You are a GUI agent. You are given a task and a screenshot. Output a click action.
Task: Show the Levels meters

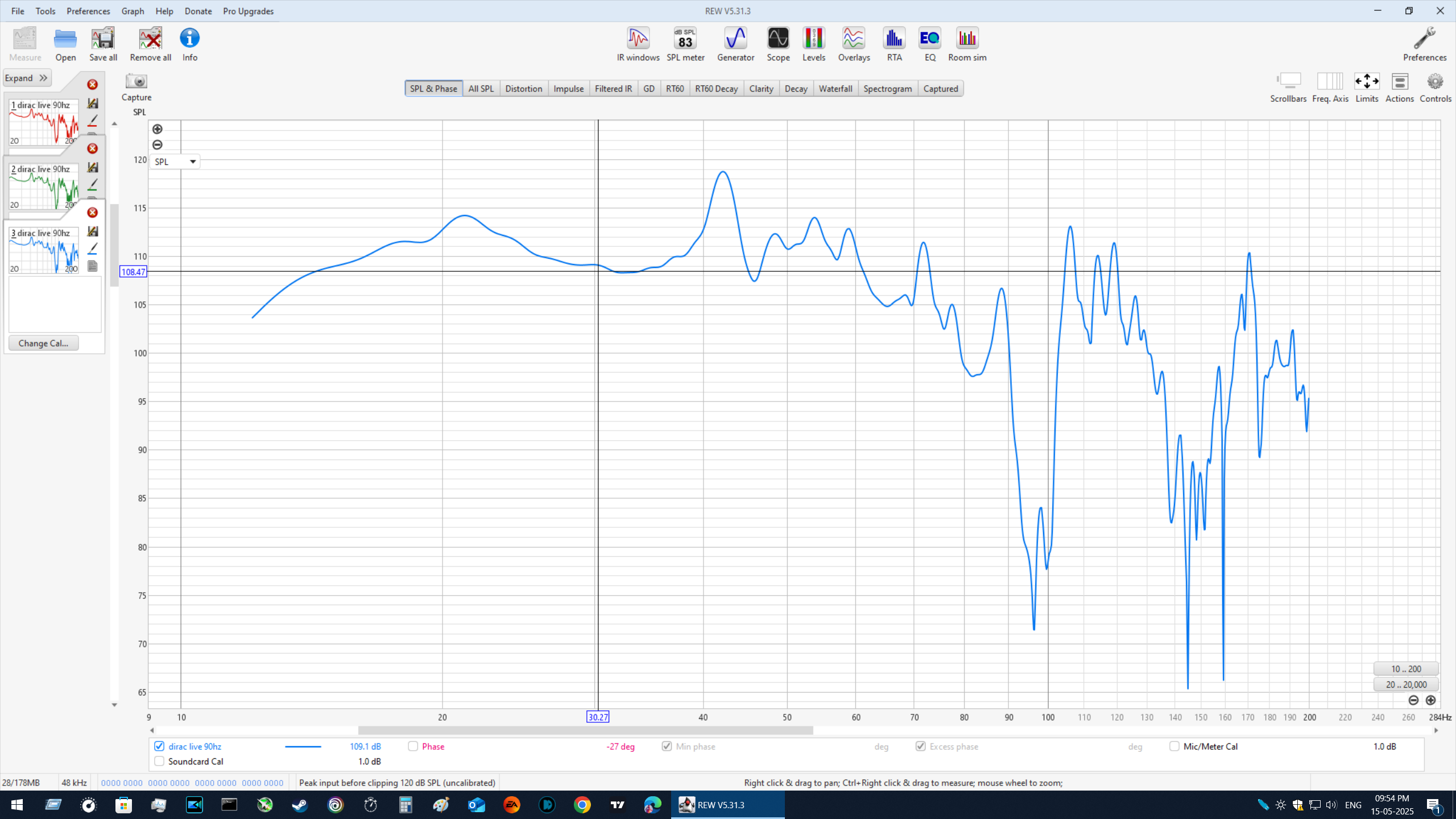tap(814, 44)
